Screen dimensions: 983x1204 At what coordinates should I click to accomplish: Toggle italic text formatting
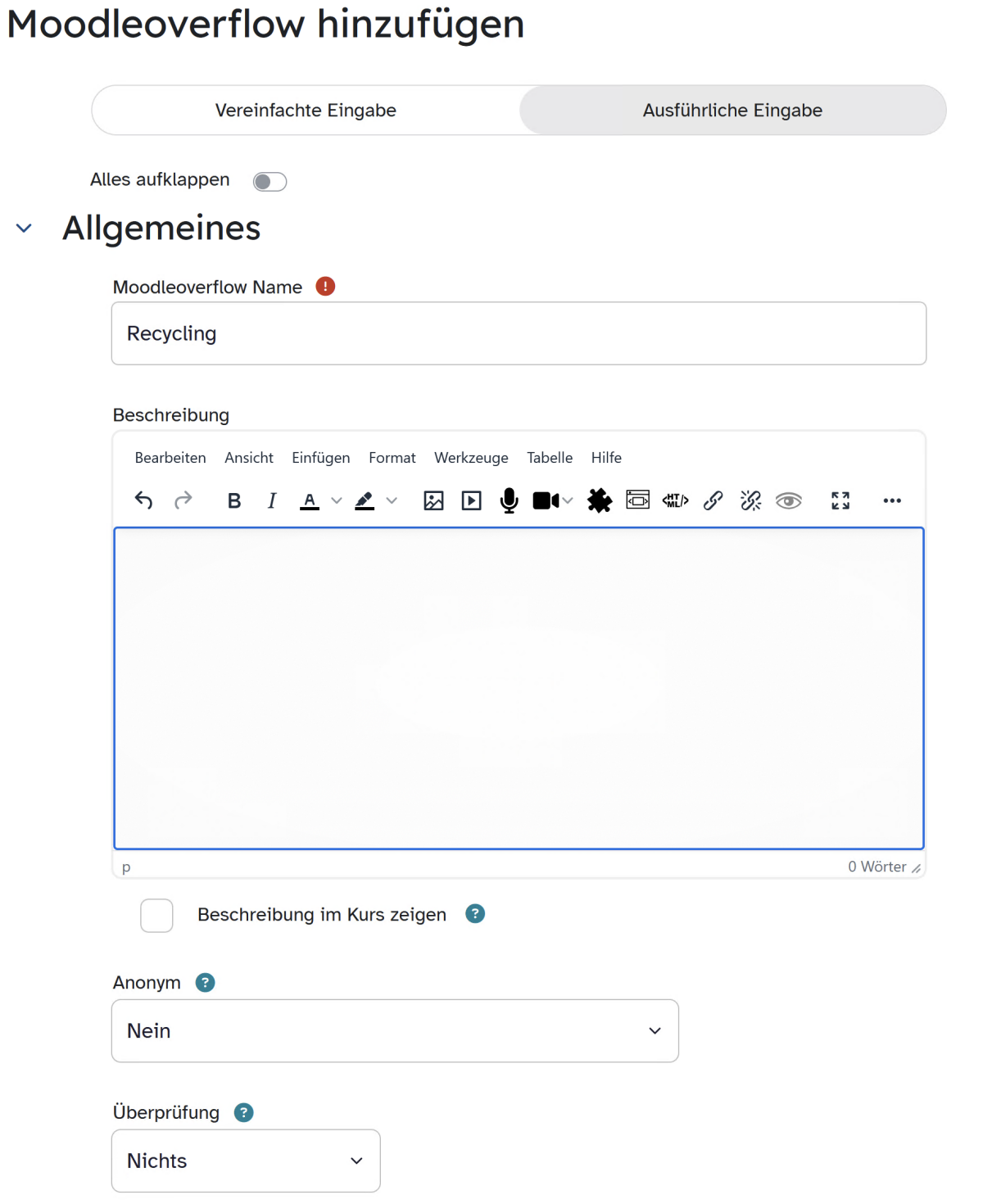tap(272, 500)
